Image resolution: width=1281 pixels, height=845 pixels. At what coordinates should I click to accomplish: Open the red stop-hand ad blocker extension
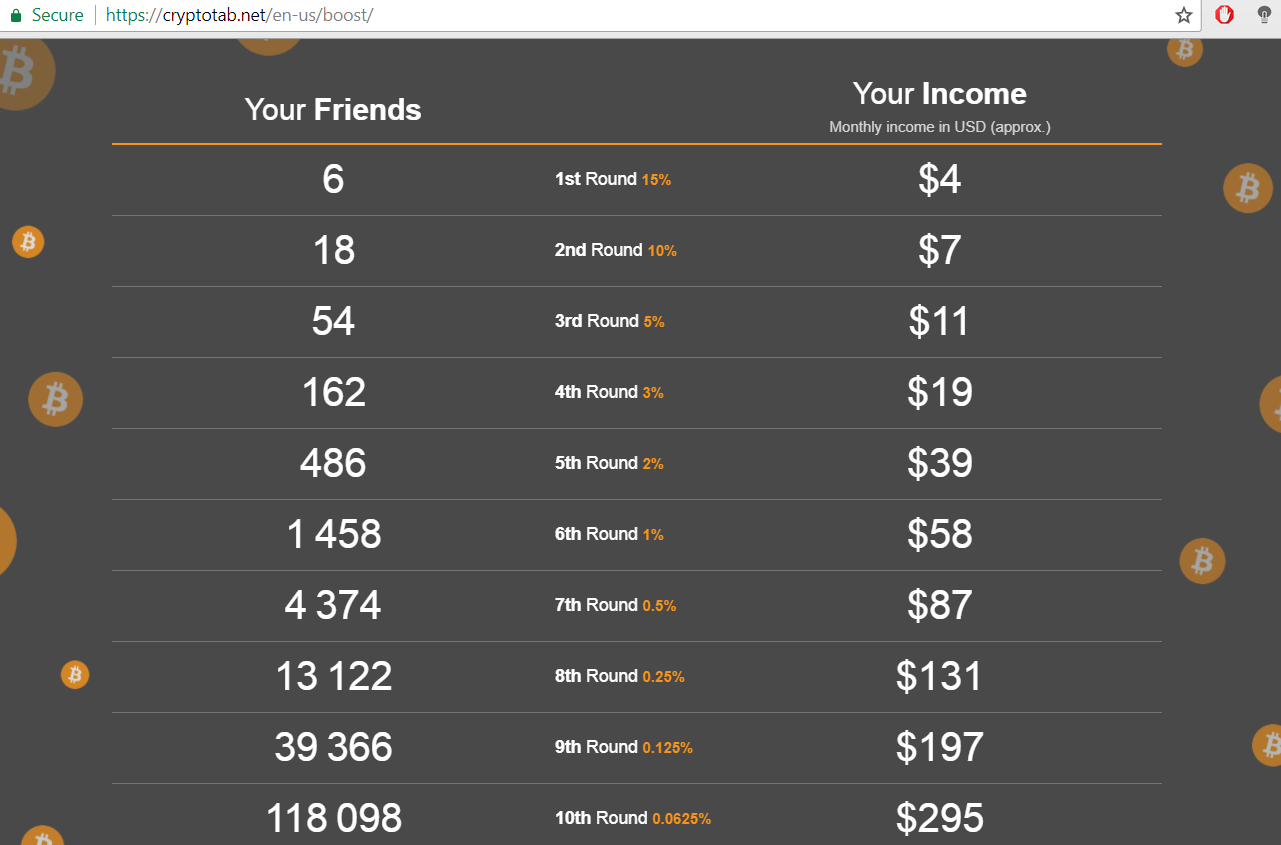[x=1224, y=15]
